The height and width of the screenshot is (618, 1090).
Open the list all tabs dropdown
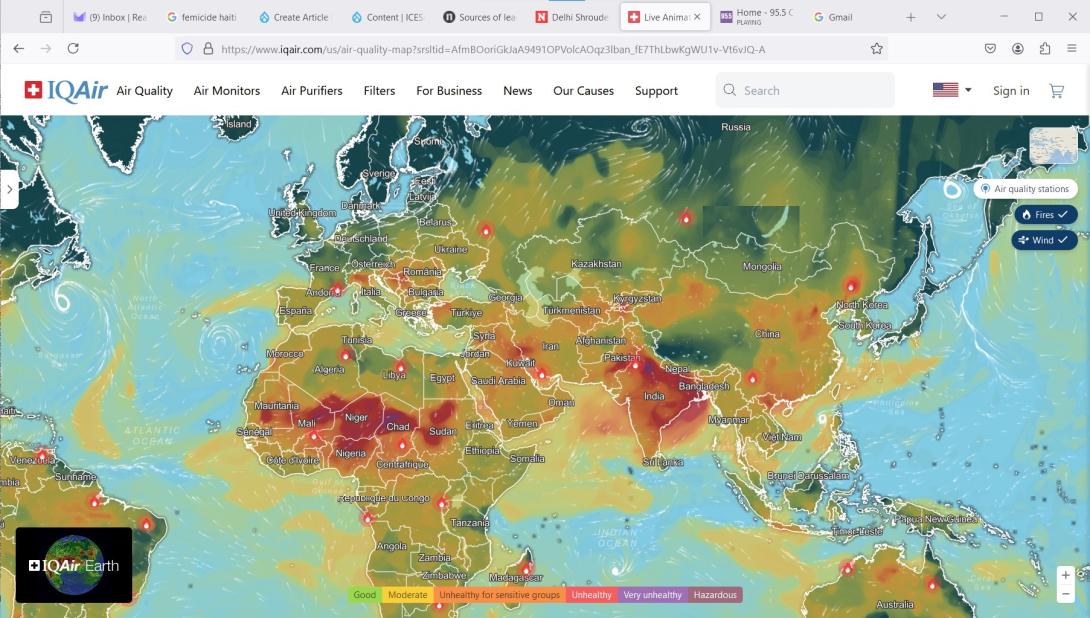point(941,17)
